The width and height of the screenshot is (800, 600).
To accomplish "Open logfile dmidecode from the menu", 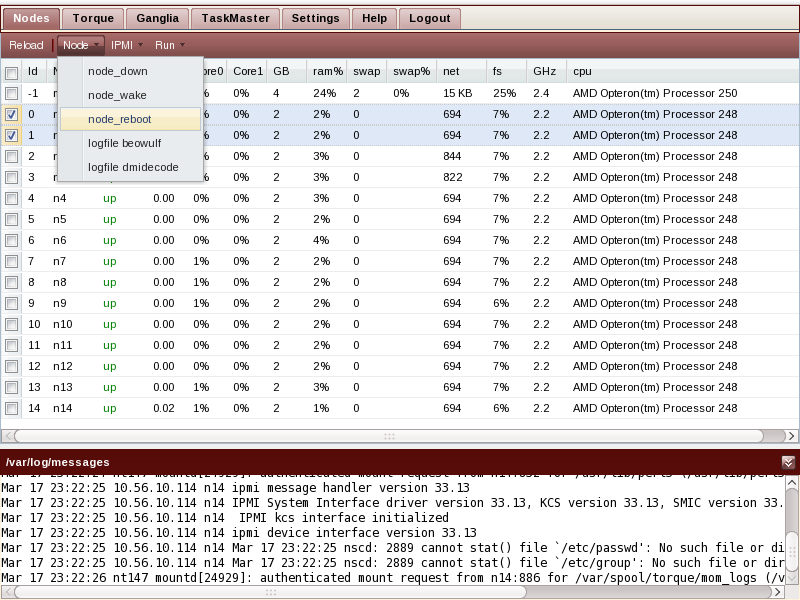I will click(130, 167).
